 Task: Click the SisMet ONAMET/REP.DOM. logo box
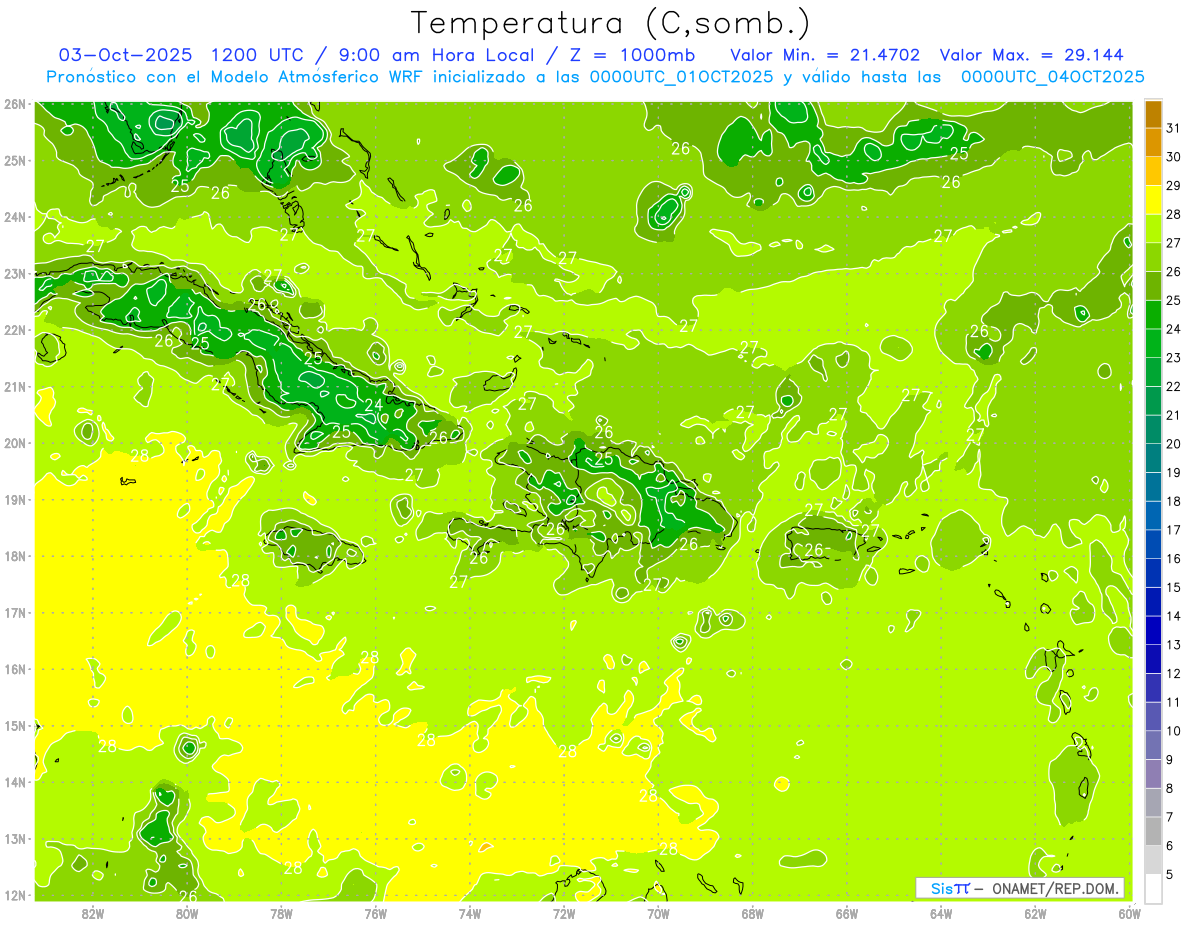click(1020, 888)
